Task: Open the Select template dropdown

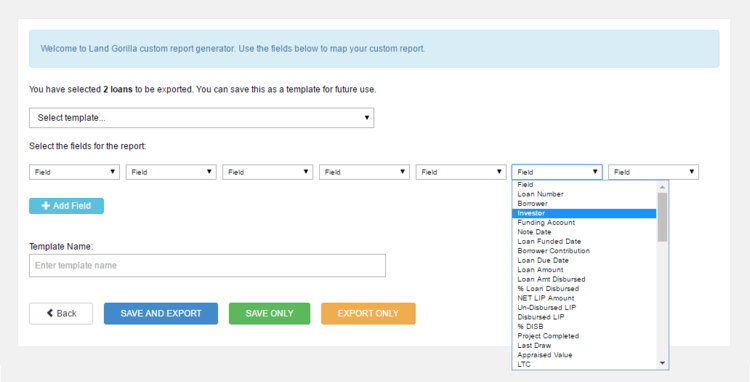Action: [201, 118]
